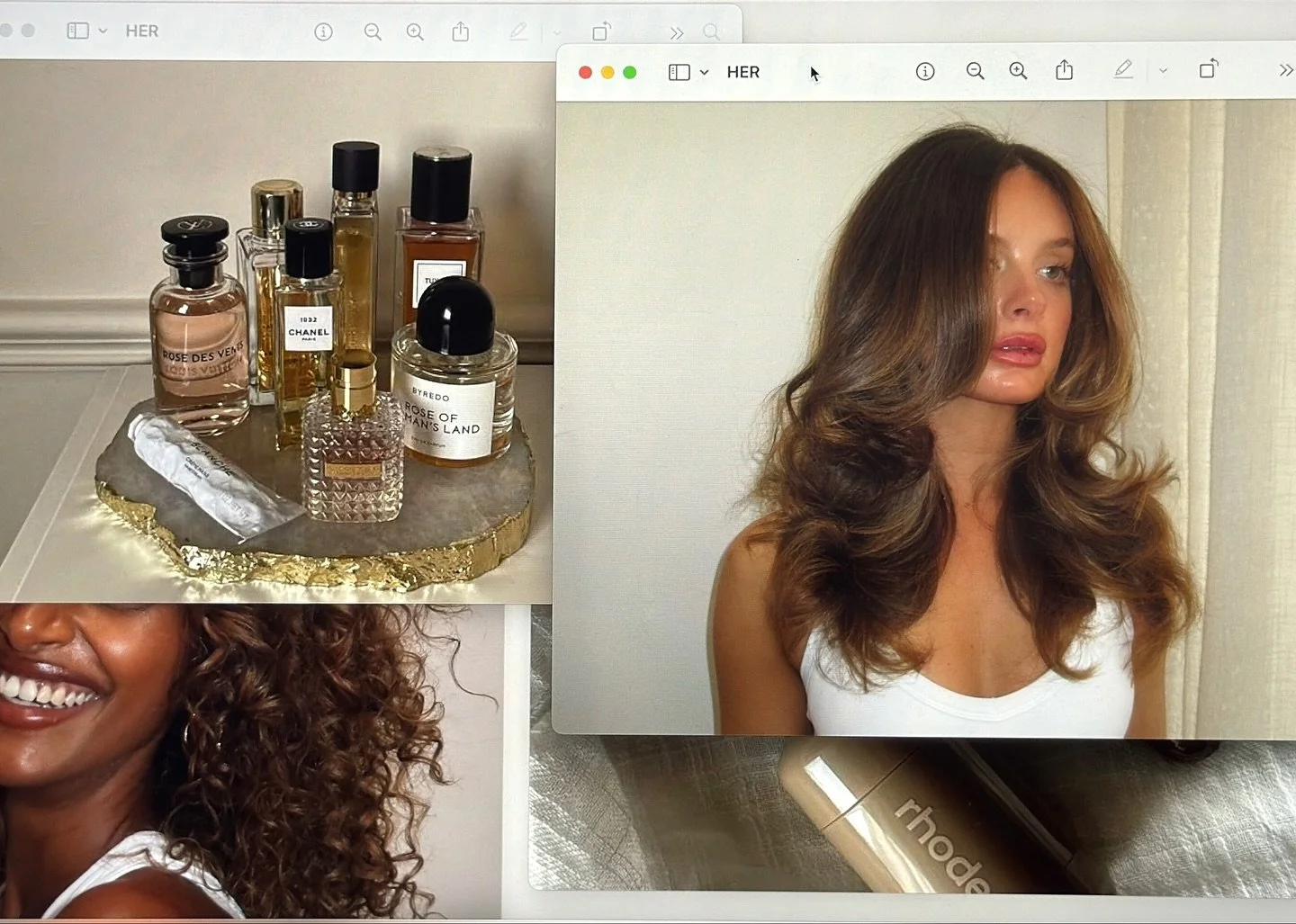Viewport: 1296px width, 924px height.
Task: Zoom out in front HER window
Action: (x=975, y=71)
